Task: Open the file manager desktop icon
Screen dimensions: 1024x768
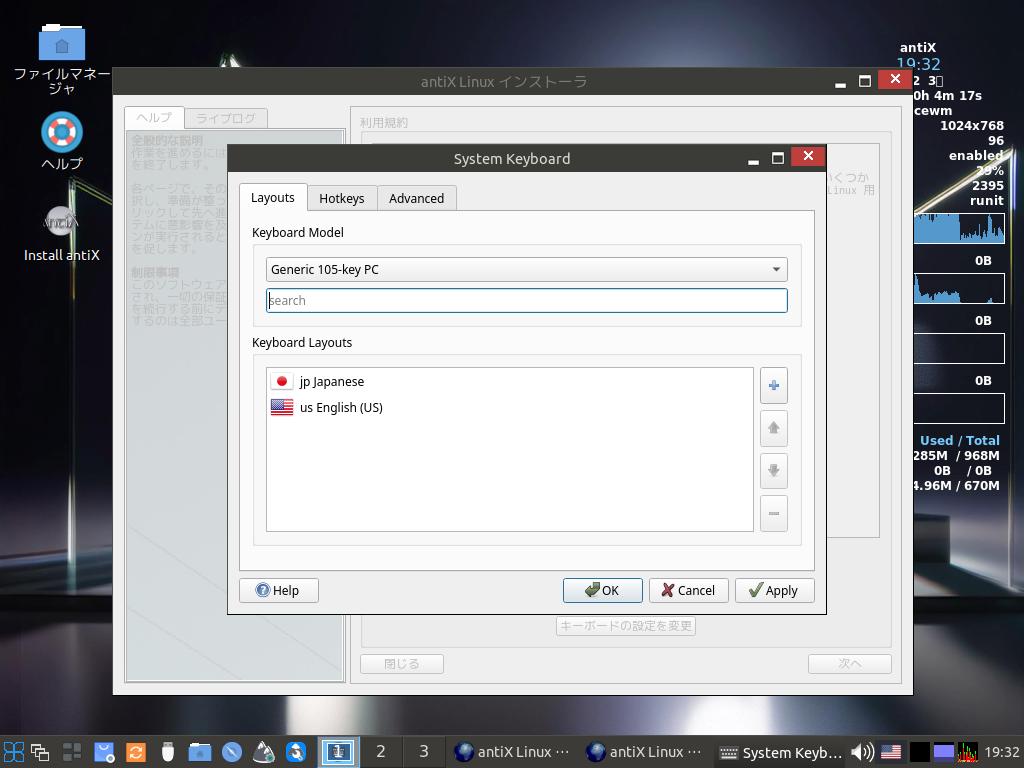Action: click(x=62, y=45)
